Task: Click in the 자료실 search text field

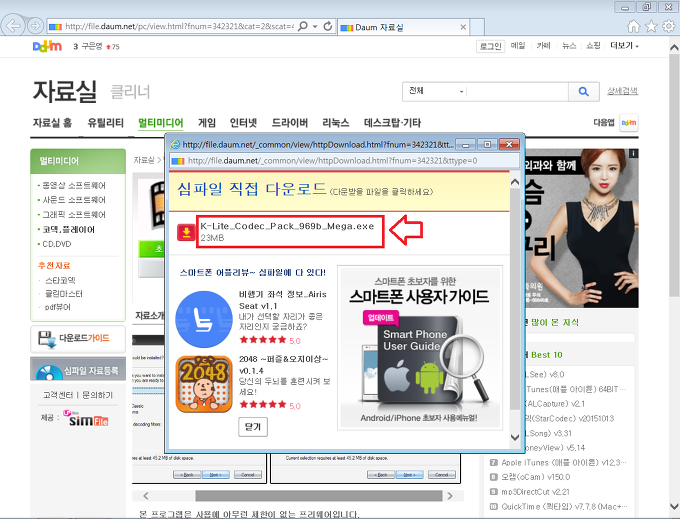Action: point(518,91)
